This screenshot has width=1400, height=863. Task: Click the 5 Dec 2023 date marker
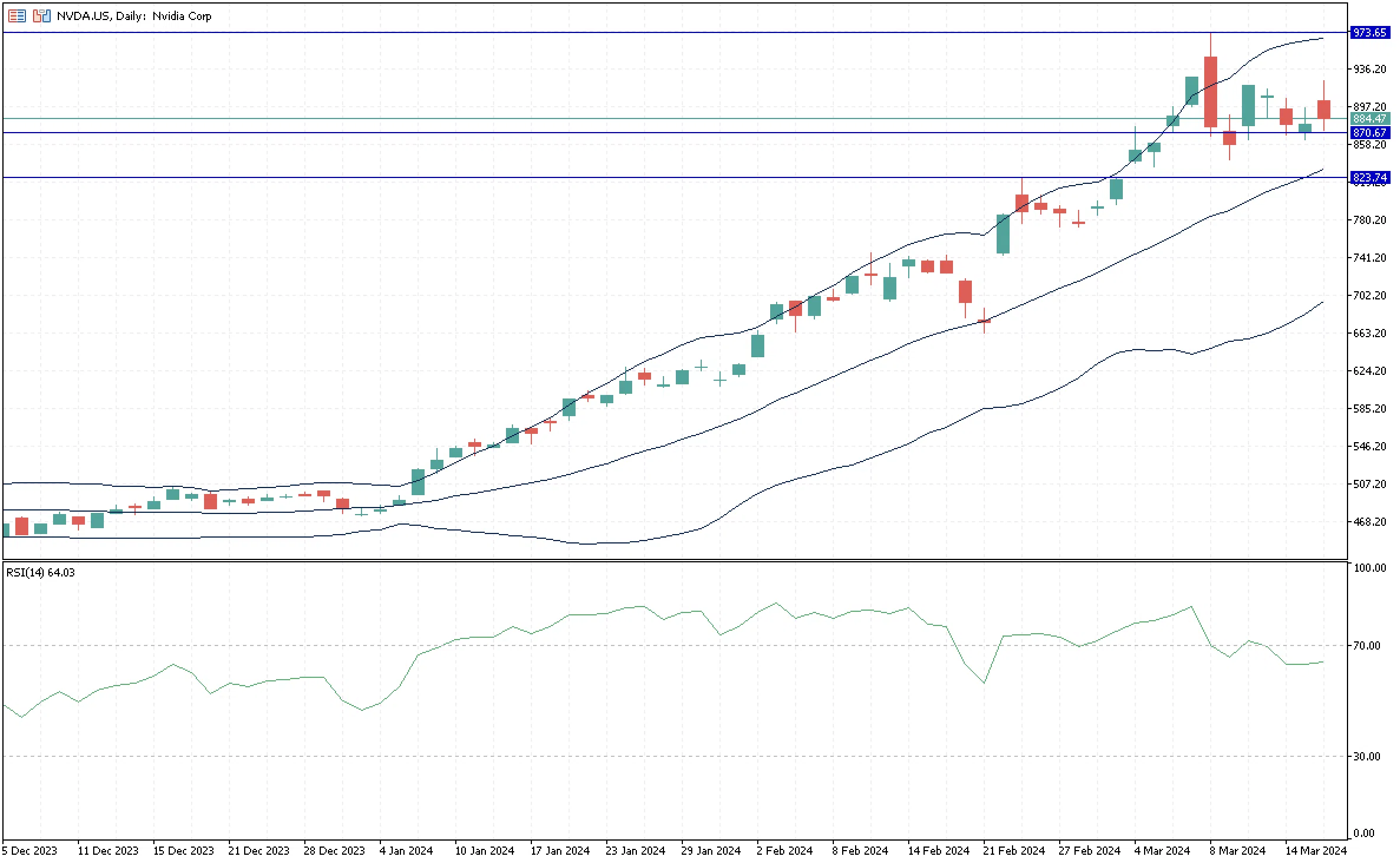point(29,851)
